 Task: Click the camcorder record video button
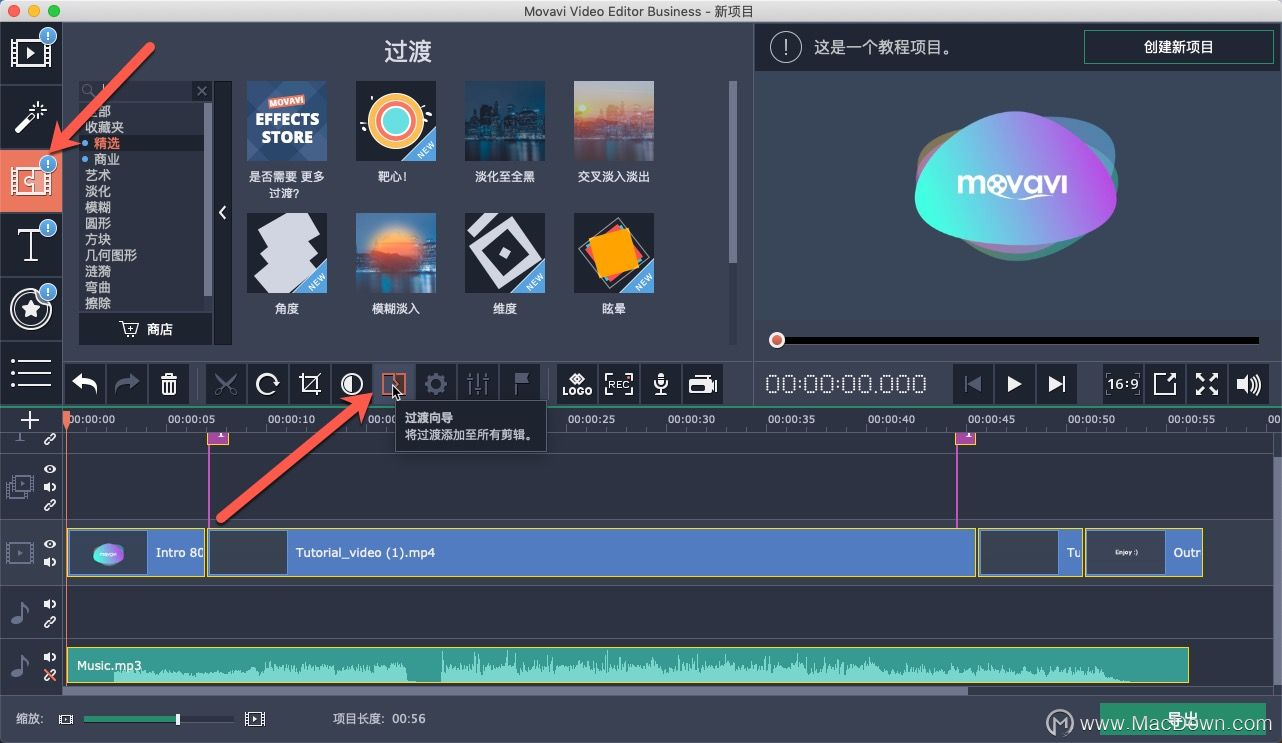coord(703,384)
